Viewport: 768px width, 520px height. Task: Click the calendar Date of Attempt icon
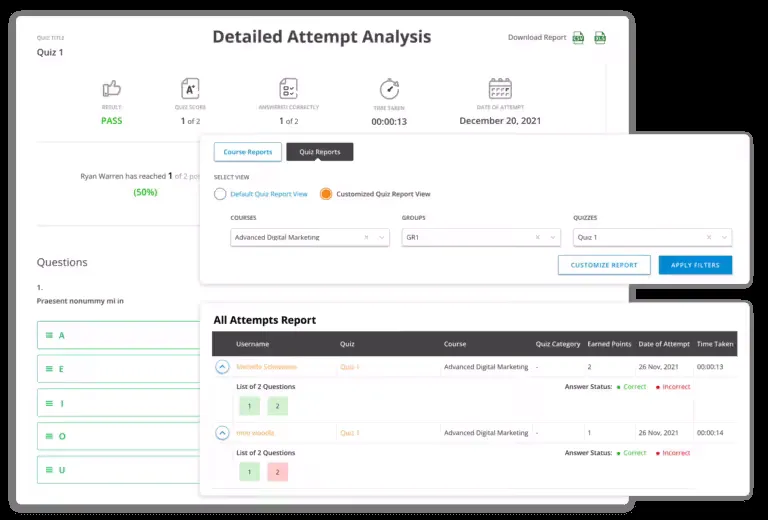point(500,89)
